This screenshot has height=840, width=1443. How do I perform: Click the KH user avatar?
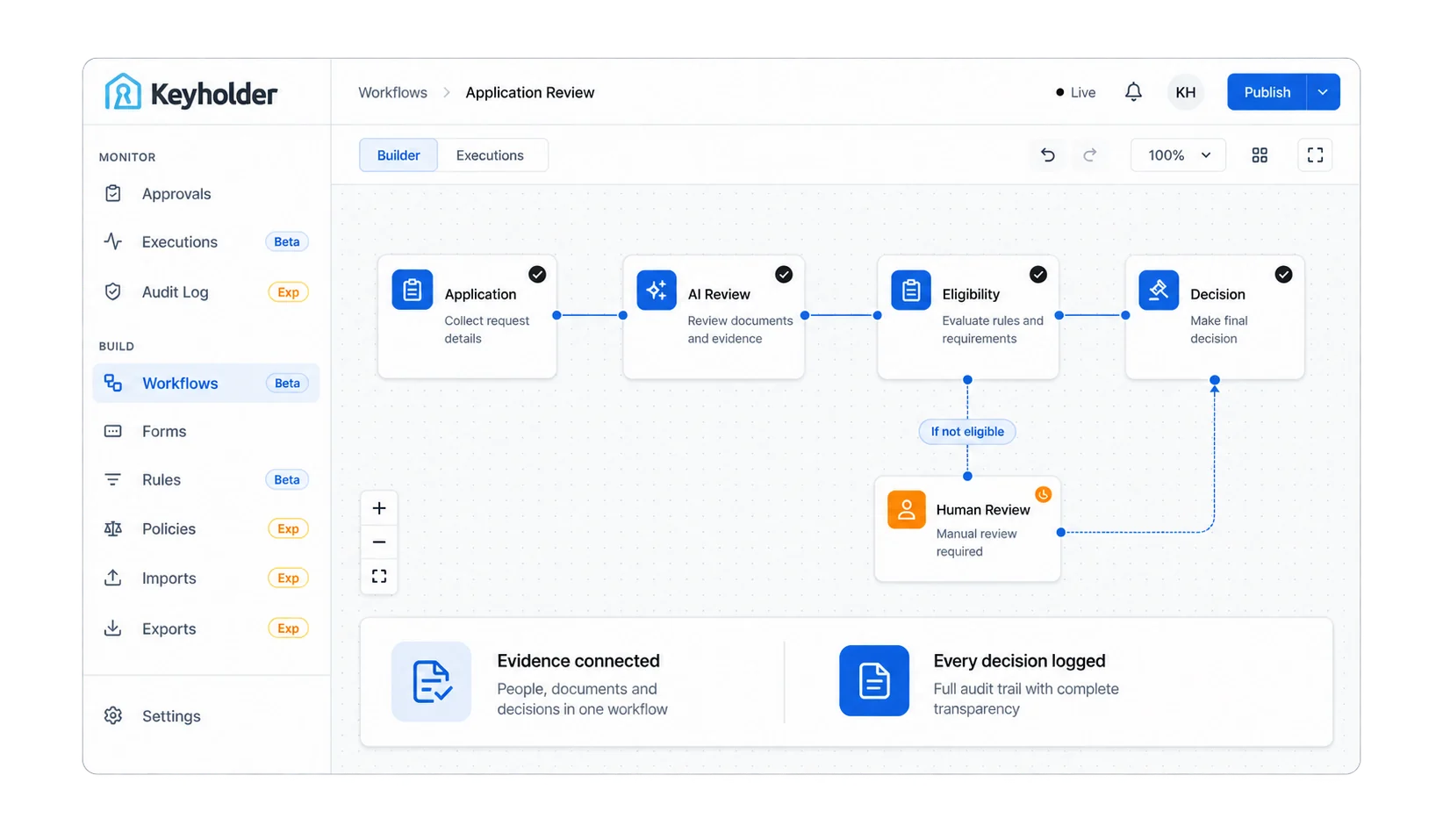1185,92
